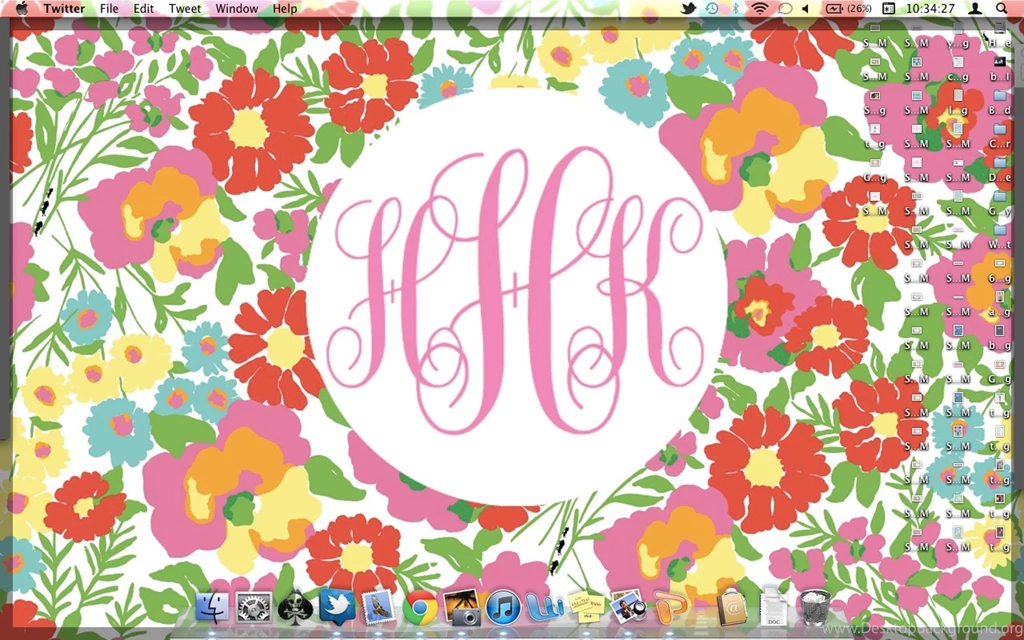Viewport: 1024px width, 640px height.
Task: Open the Window menu
Action: (237, 9)
